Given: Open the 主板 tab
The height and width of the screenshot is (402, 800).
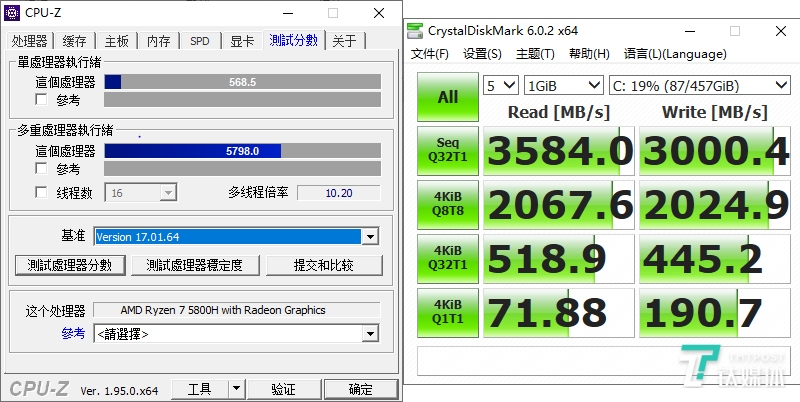Looking at the screenshot, I should coord(117,41).
